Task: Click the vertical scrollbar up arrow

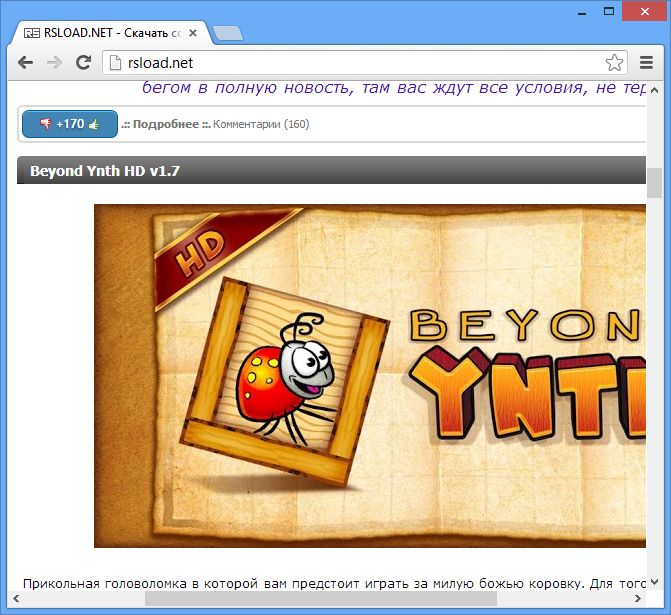Action: (x=654, y=90)
